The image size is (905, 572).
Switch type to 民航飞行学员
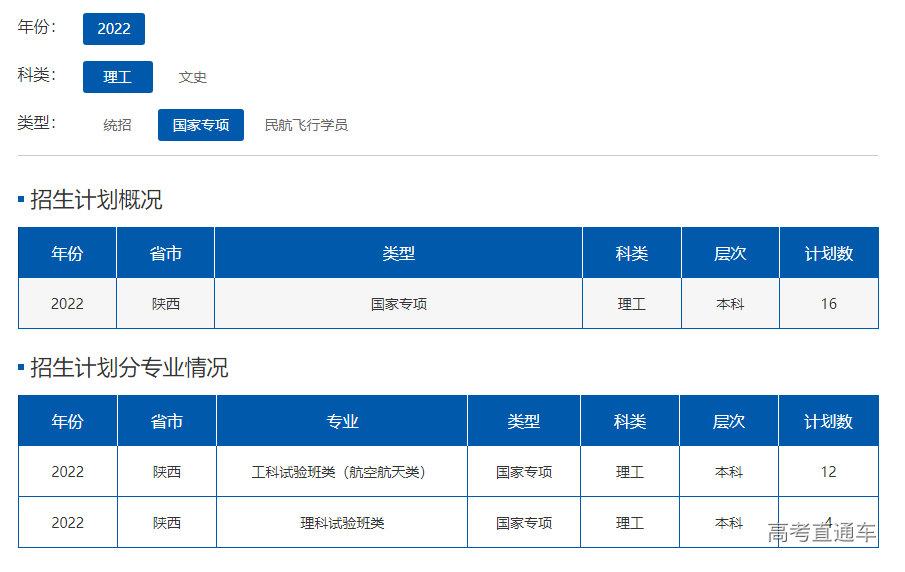click(306, 125)
